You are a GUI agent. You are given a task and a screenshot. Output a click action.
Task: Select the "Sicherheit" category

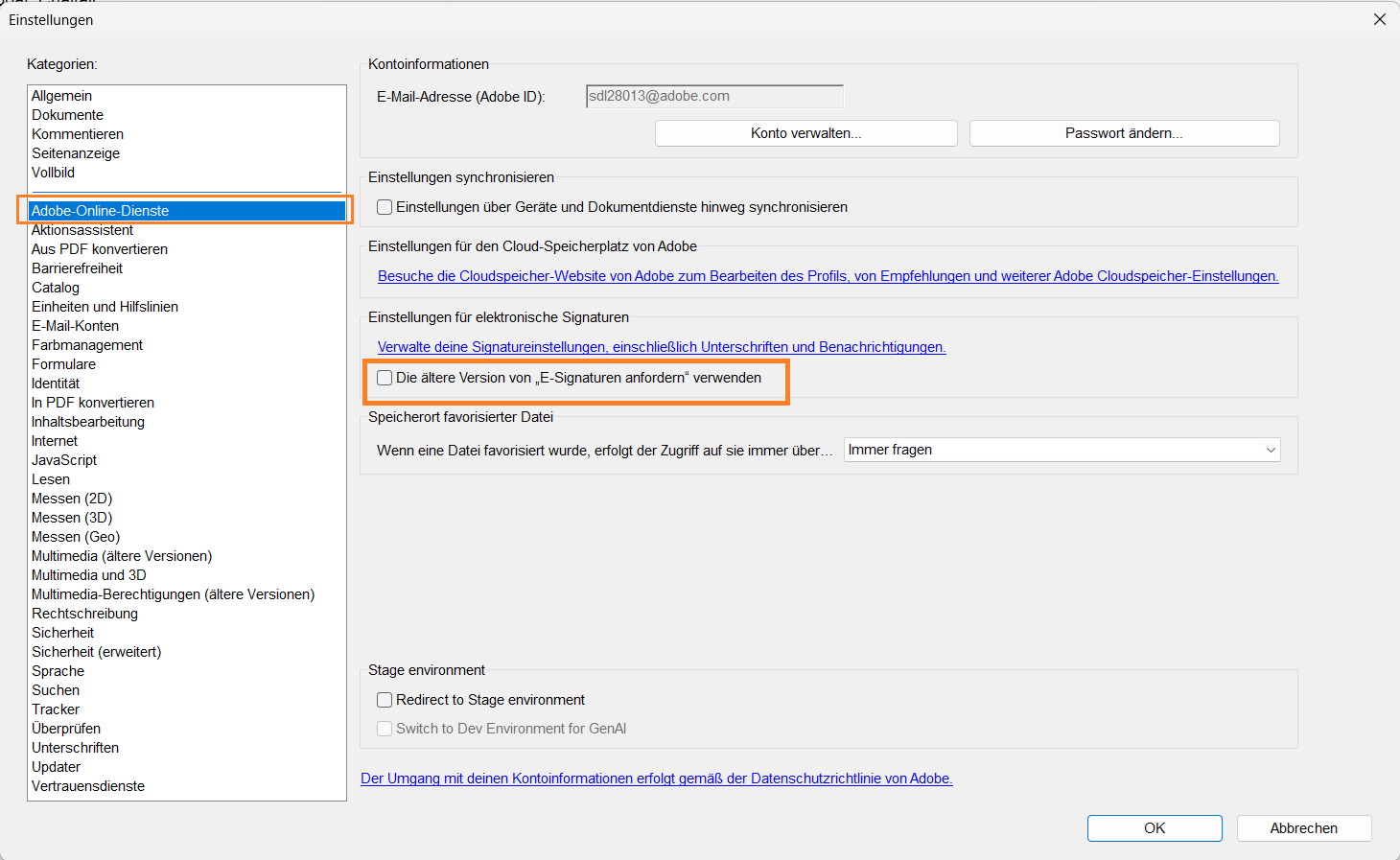(x=62, y=632)
